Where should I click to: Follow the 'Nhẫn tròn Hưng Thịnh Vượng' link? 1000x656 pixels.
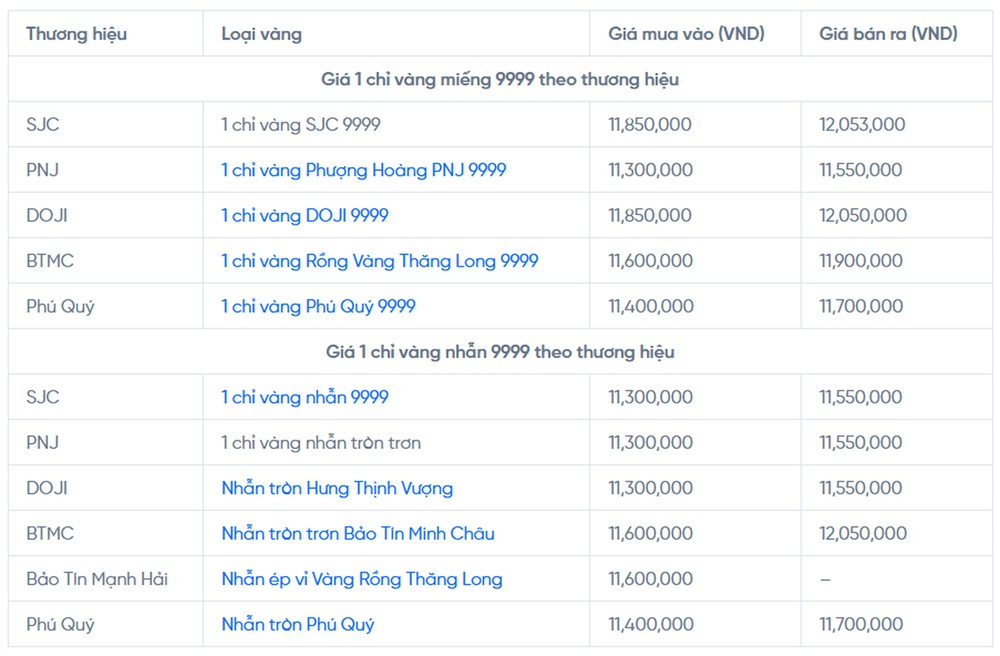click(x=337, y=488)
